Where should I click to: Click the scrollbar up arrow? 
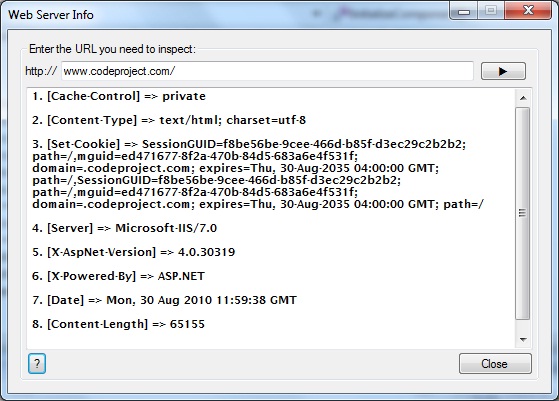(x=523, y=98)
